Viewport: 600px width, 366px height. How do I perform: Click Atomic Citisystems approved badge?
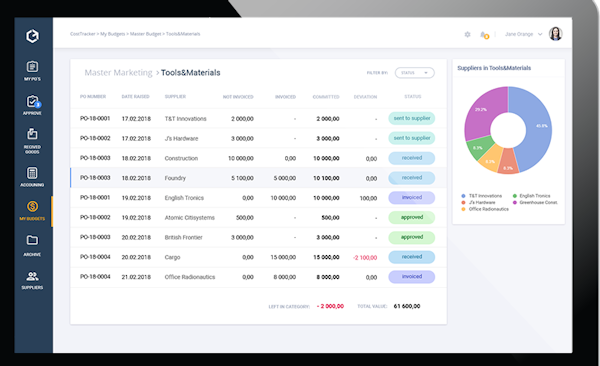coord(412,217)
